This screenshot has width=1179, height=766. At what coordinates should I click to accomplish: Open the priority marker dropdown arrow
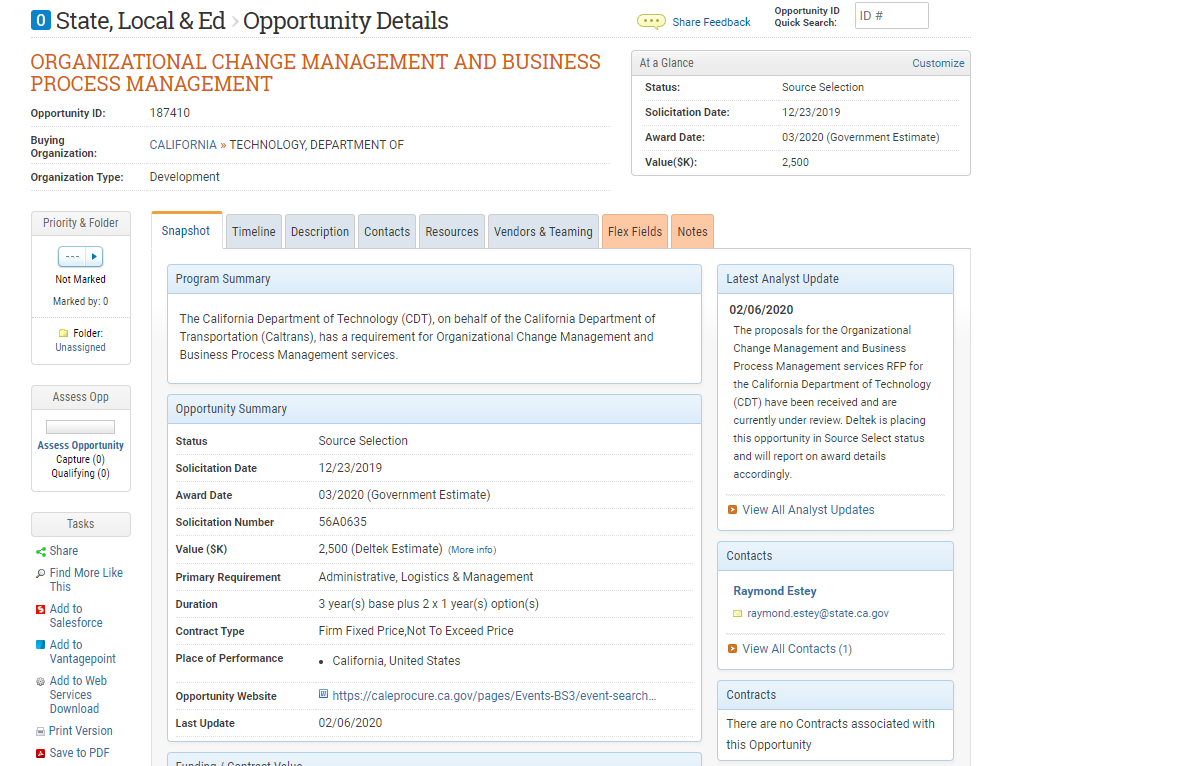coord(95,257)
